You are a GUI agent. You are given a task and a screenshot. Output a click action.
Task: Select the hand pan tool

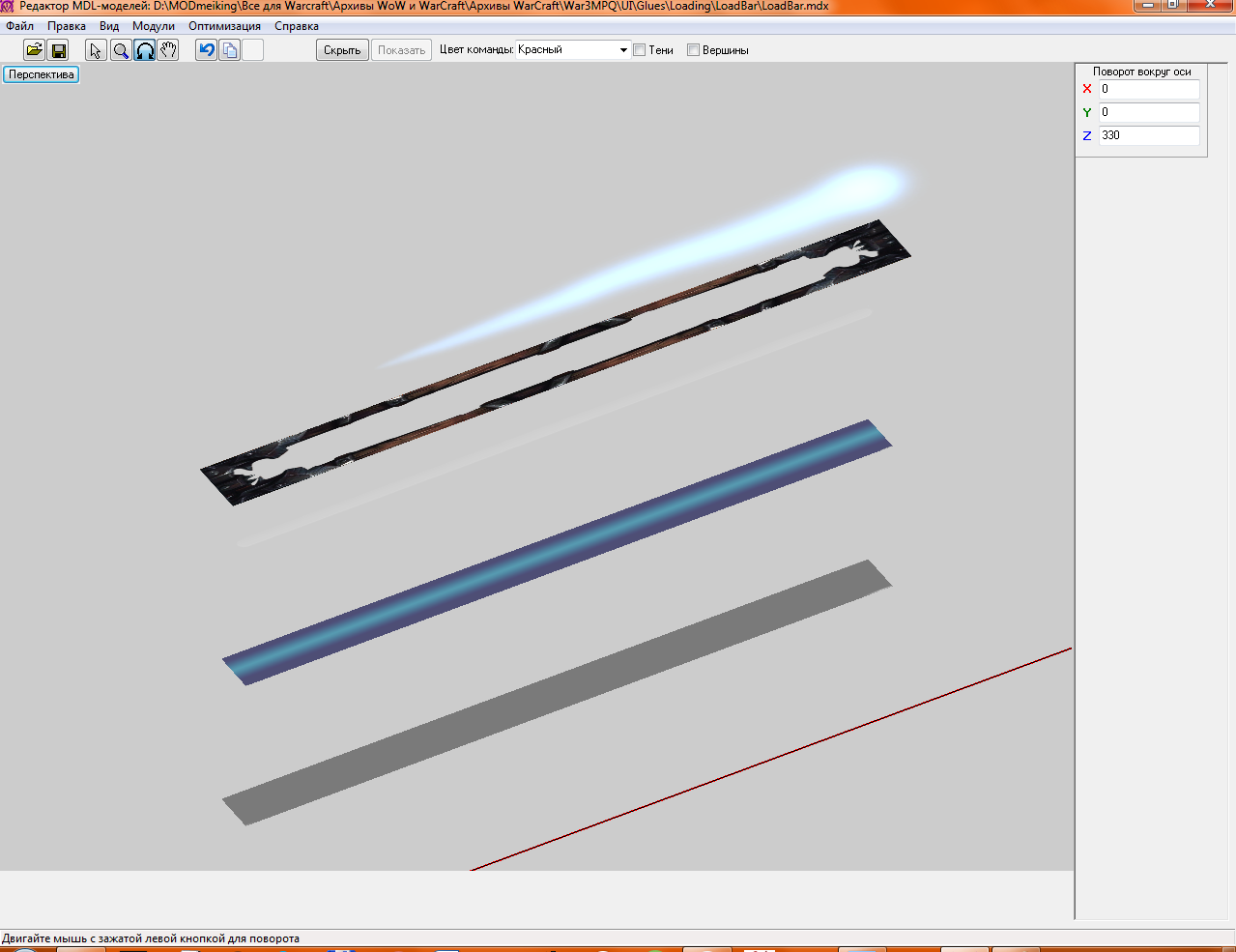pos(168,50)
